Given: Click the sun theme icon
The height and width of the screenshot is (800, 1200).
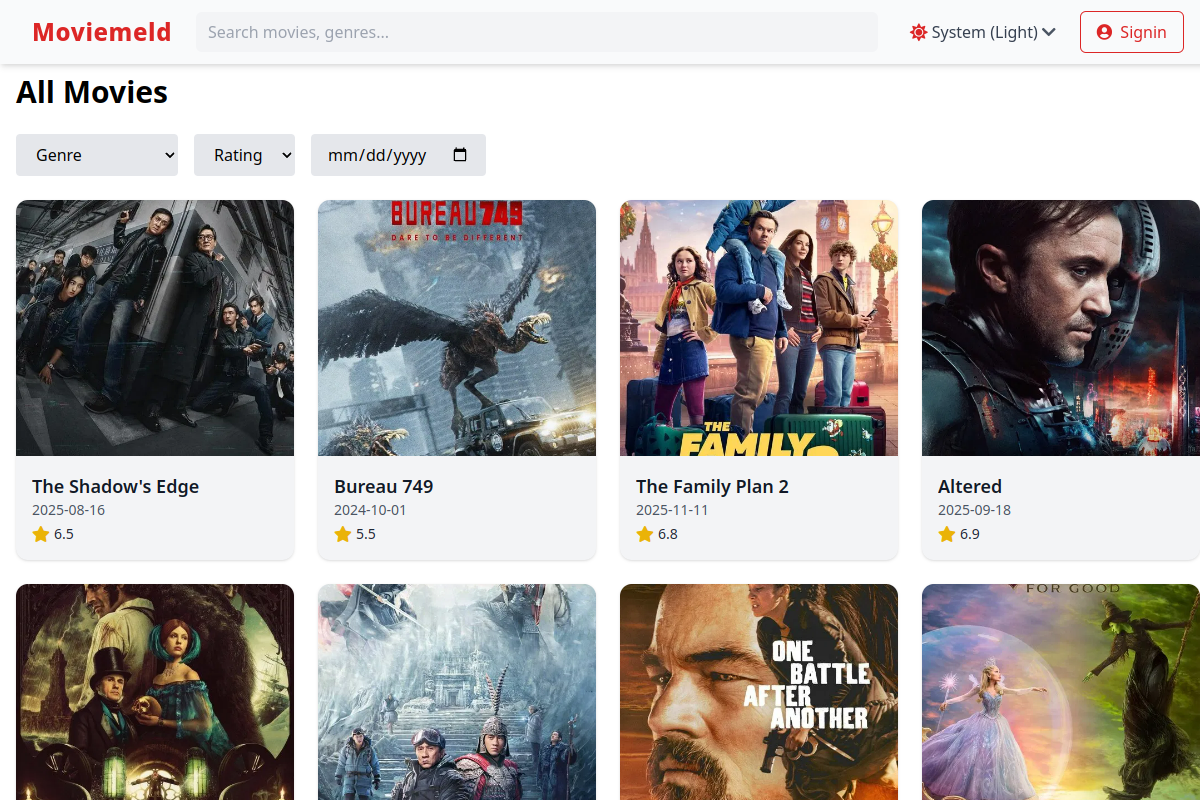Looking at the screenshot, I should tap(918, 32).
